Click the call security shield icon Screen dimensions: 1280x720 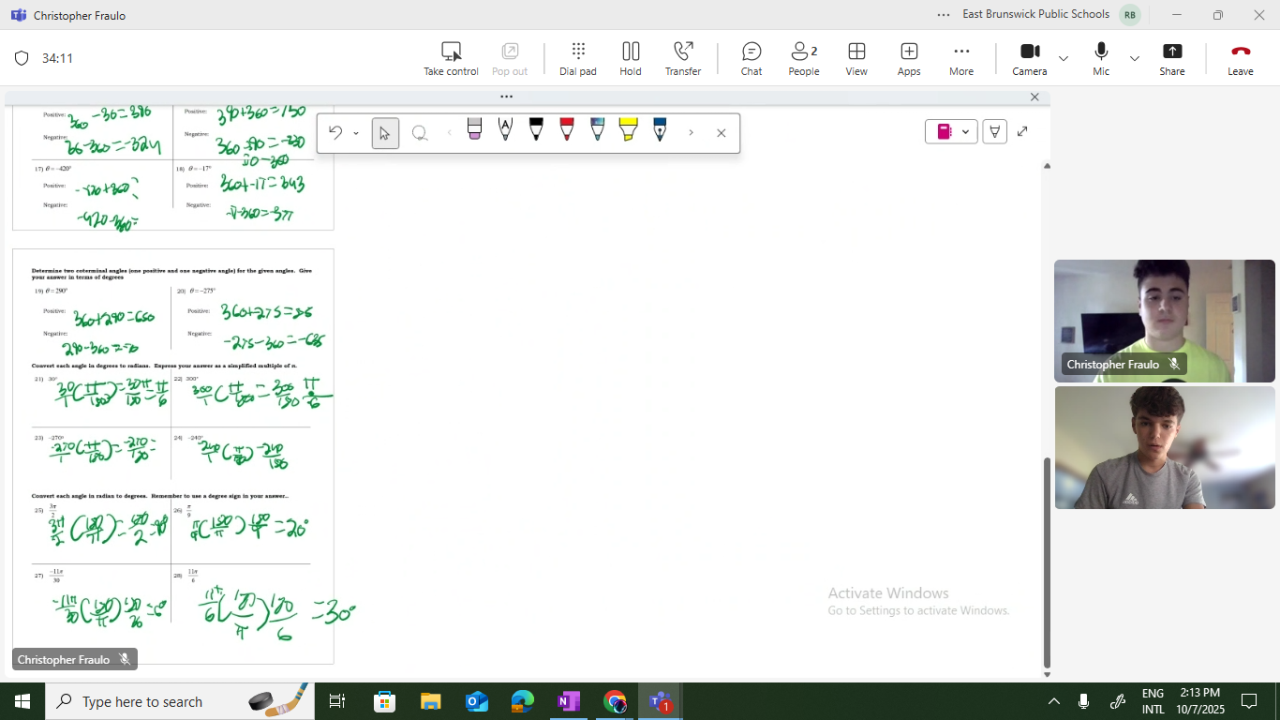pyautogui.click(x=21, y=59)
